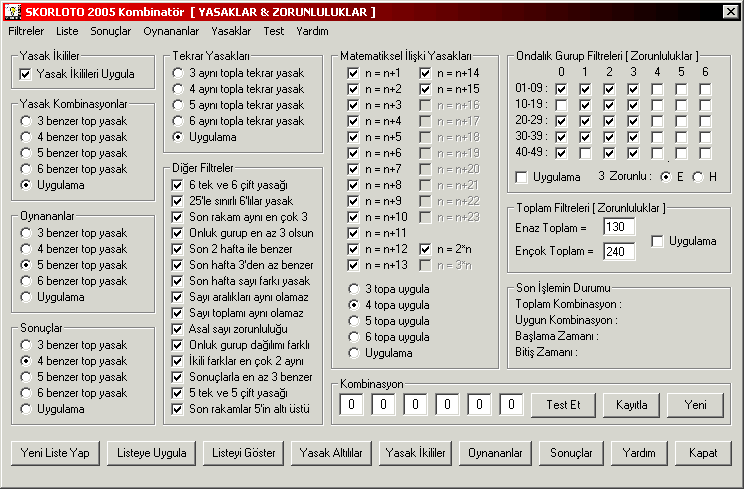The height and width of the screenshot is (489, 744).
Task: Check 30-39 row checkbox in column 6
Action: click(705, 137)
